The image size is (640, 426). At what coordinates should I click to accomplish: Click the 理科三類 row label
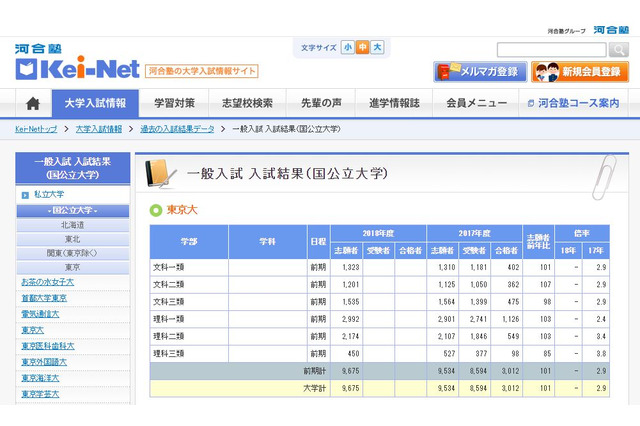(169, 353)
